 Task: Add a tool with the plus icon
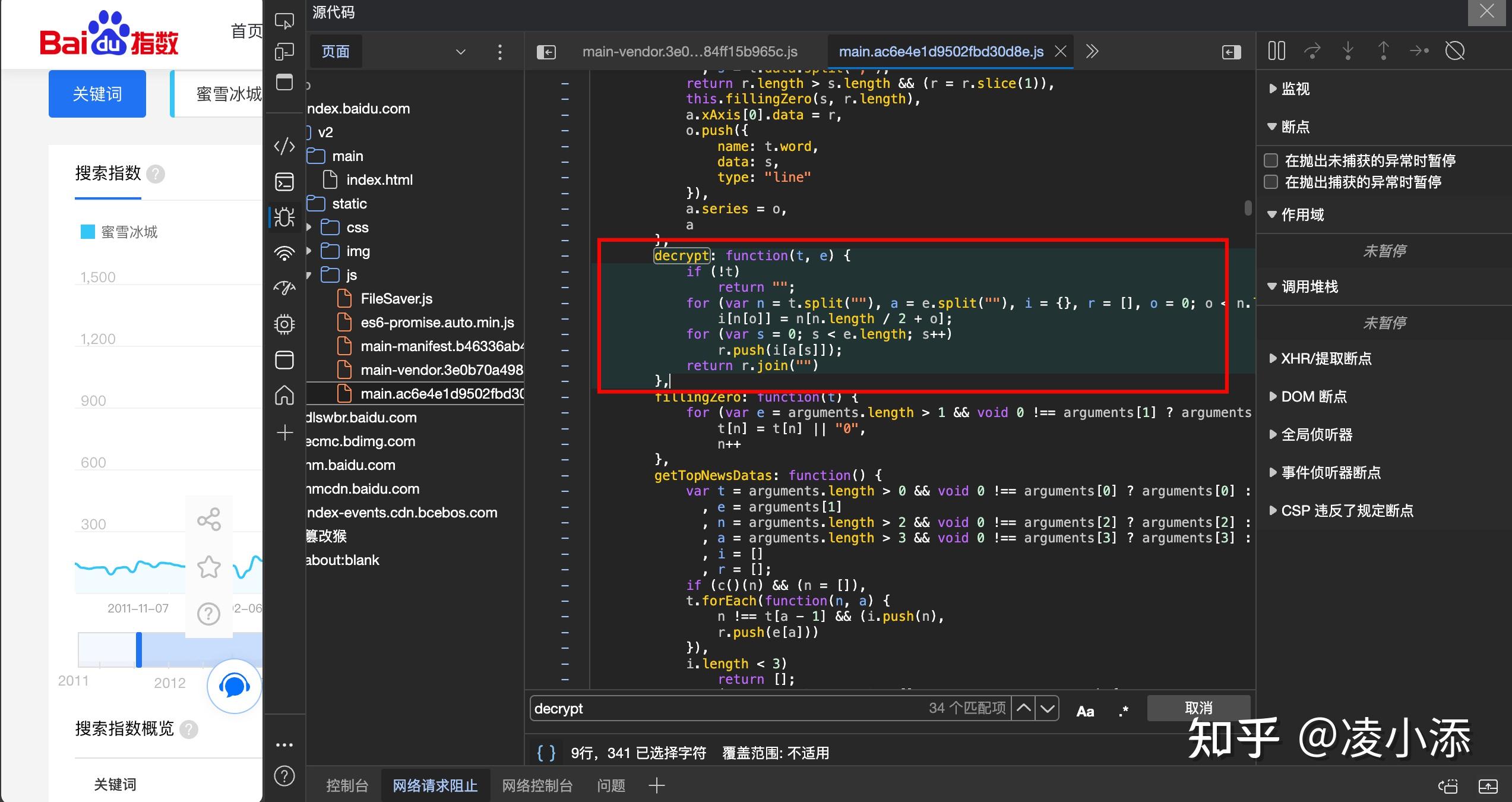(x=284, y=432)
